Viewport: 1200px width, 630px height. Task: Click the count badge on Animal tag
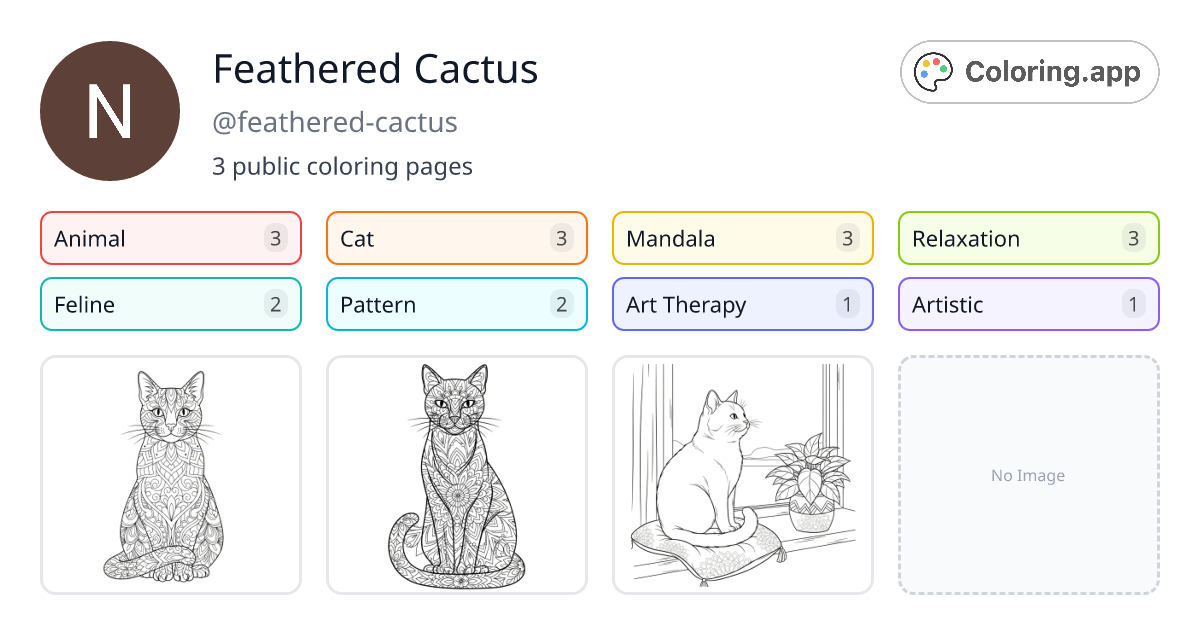point(276,238)
